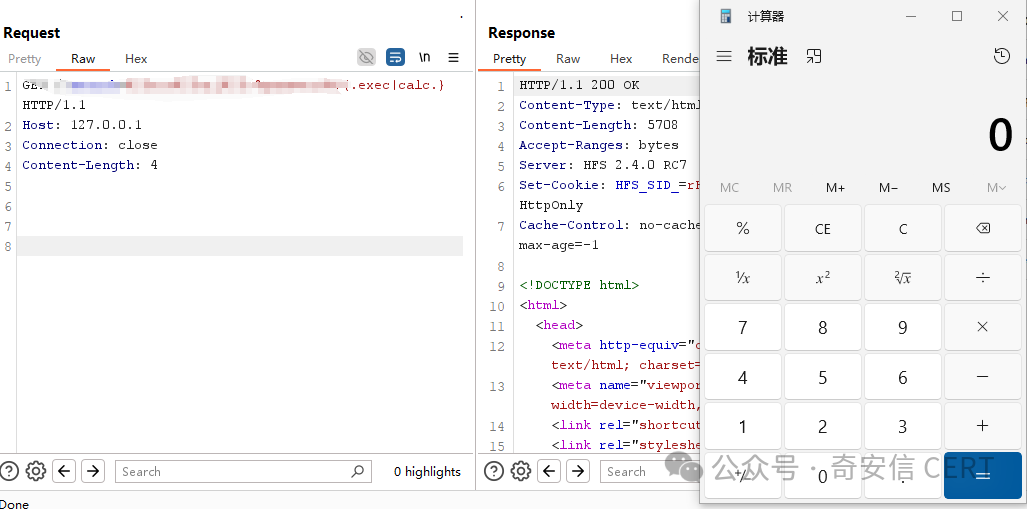Click the 3 digit key on Calculator
The width and height of the screenshot is (1027, 509).
pyautogui.click(x=903, y=426)
